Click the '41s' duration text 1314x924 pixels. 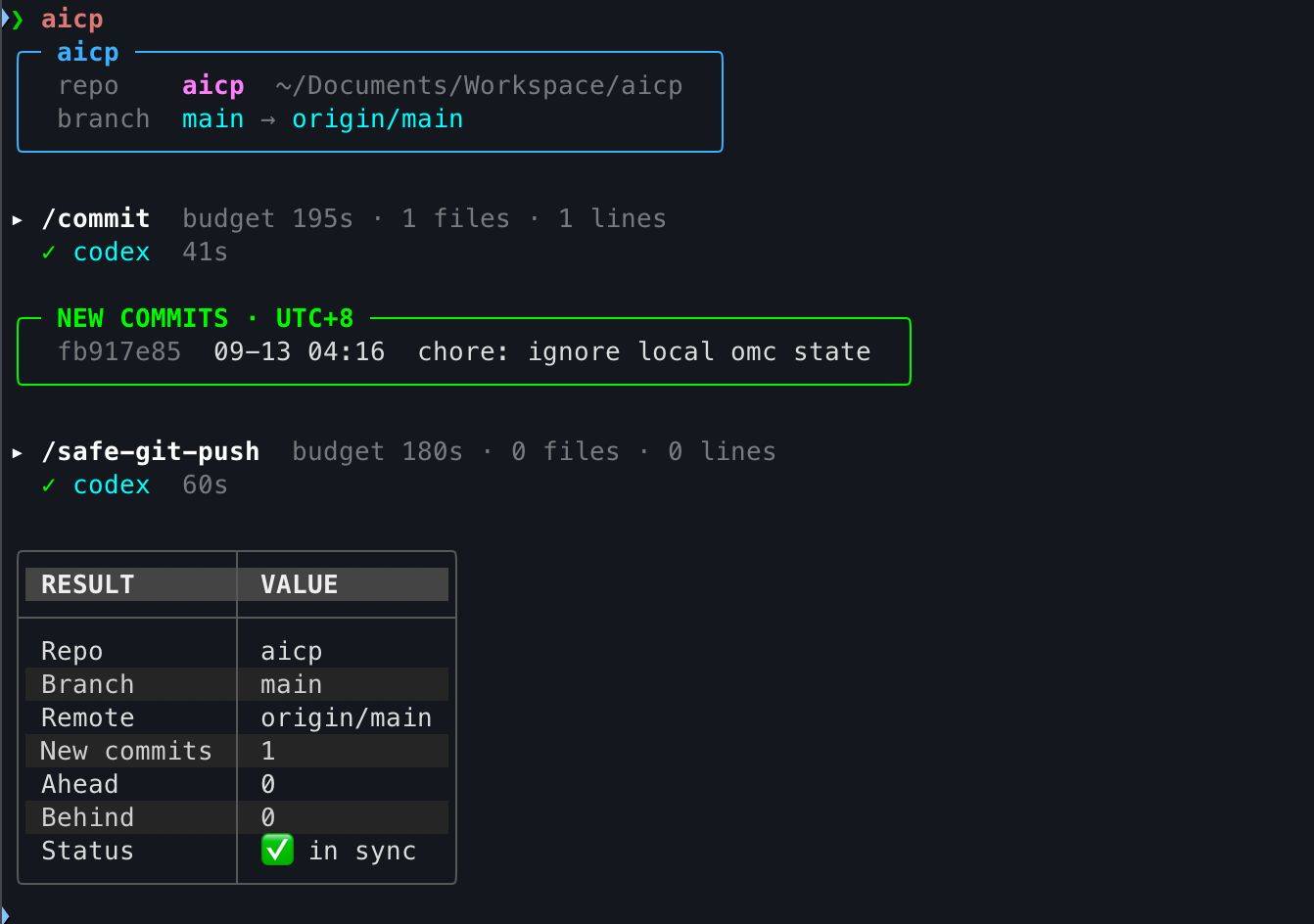point(205,253)
